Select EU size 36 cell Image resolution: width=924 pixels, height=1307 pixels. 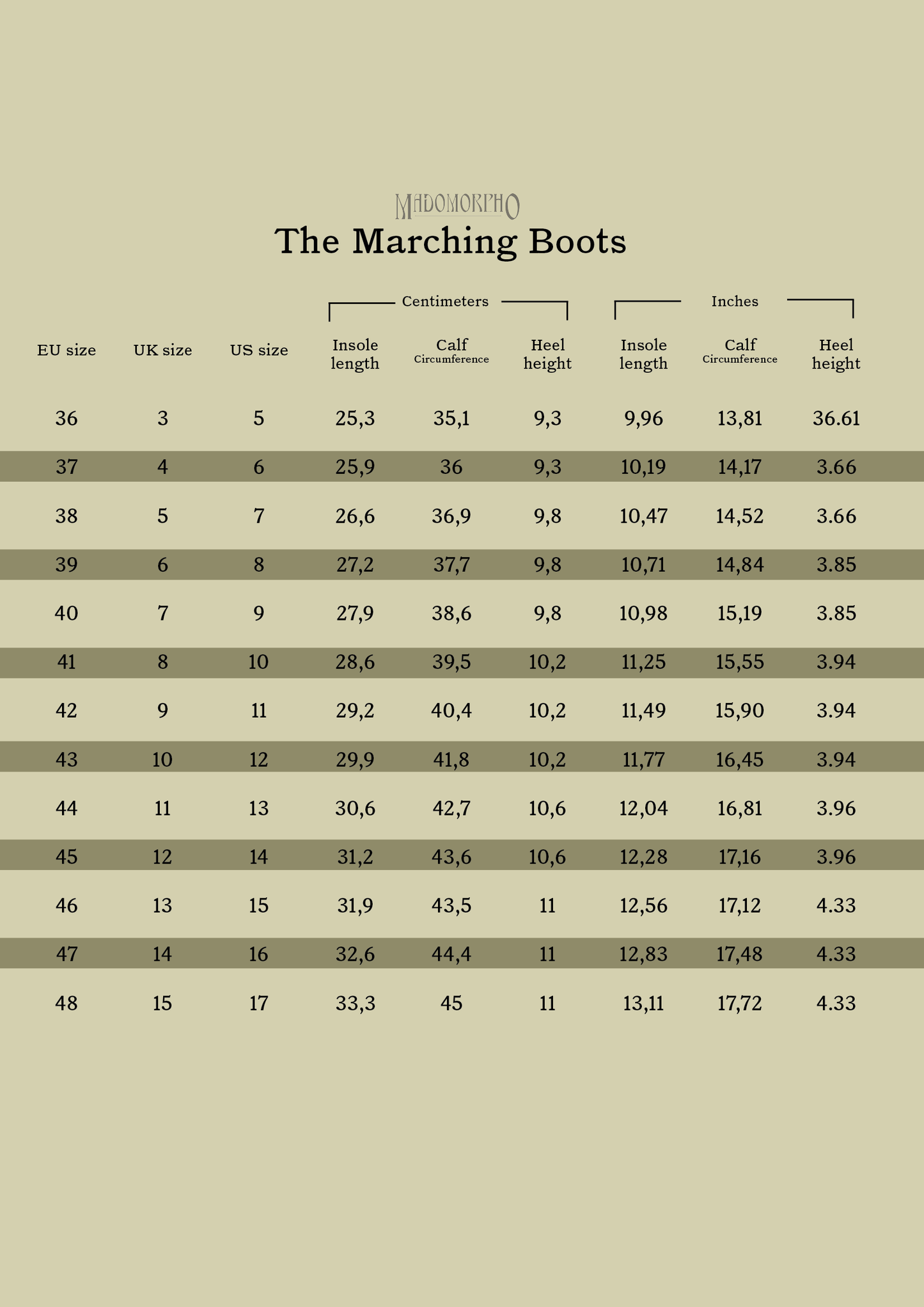[67, 418]
